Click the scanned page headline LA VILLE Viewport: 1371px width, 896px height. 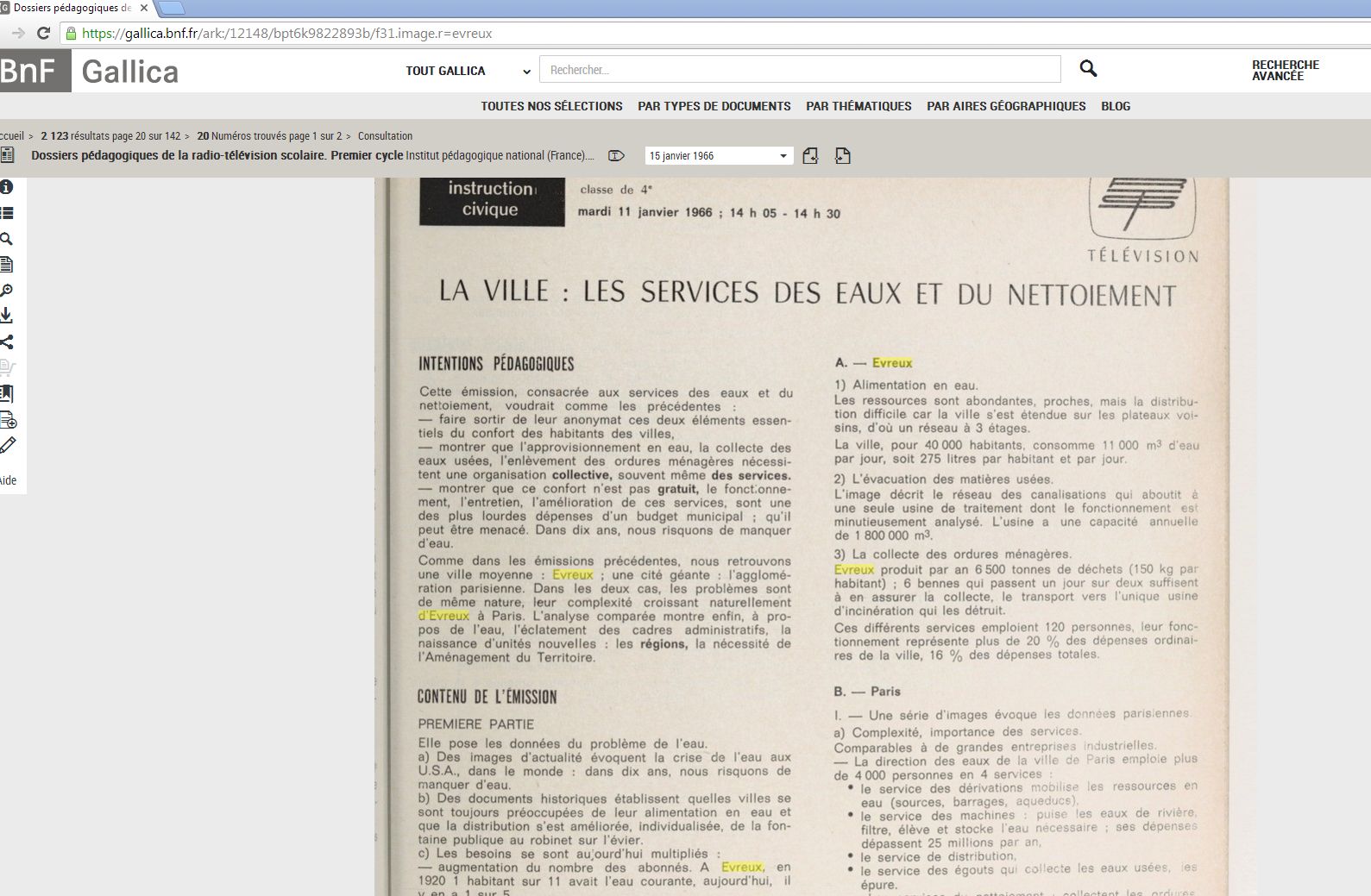point(808,292)
